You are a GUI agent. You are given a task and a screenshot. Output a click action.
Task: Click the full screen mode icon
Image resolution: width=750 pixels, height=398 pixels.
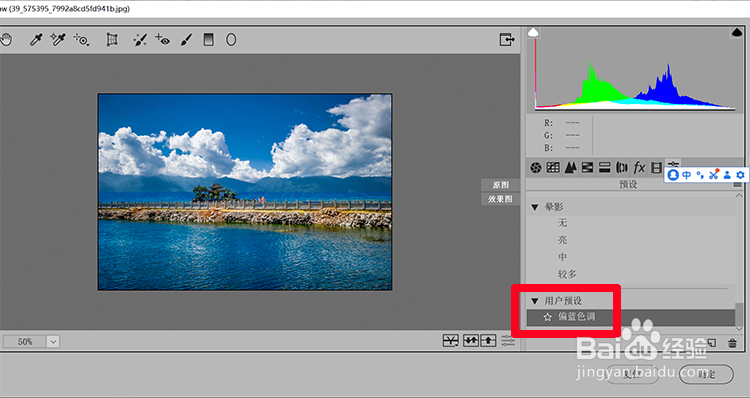507,40
